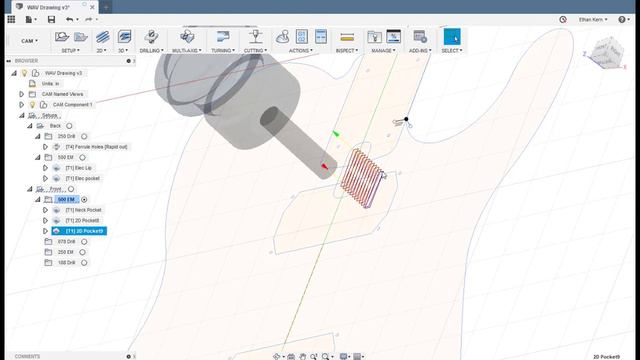The width and height of the screenshot is (640, 360).
Task: Toggle lightbulb visibility of WAV Drawing v3
Action: coord(24,73)
